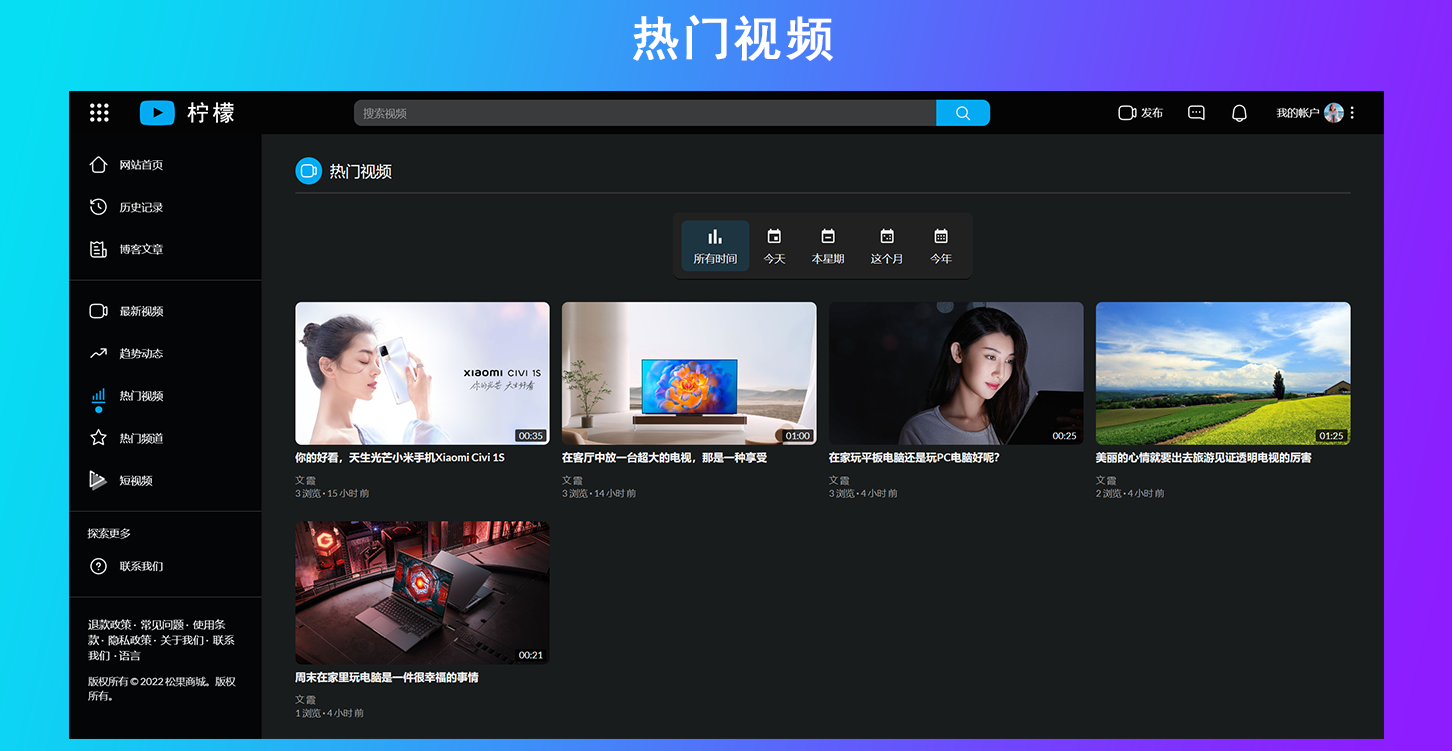Screen dimensions: 1452x751
Task: Click the 联系我们 question mark icon
Action: 98,566
